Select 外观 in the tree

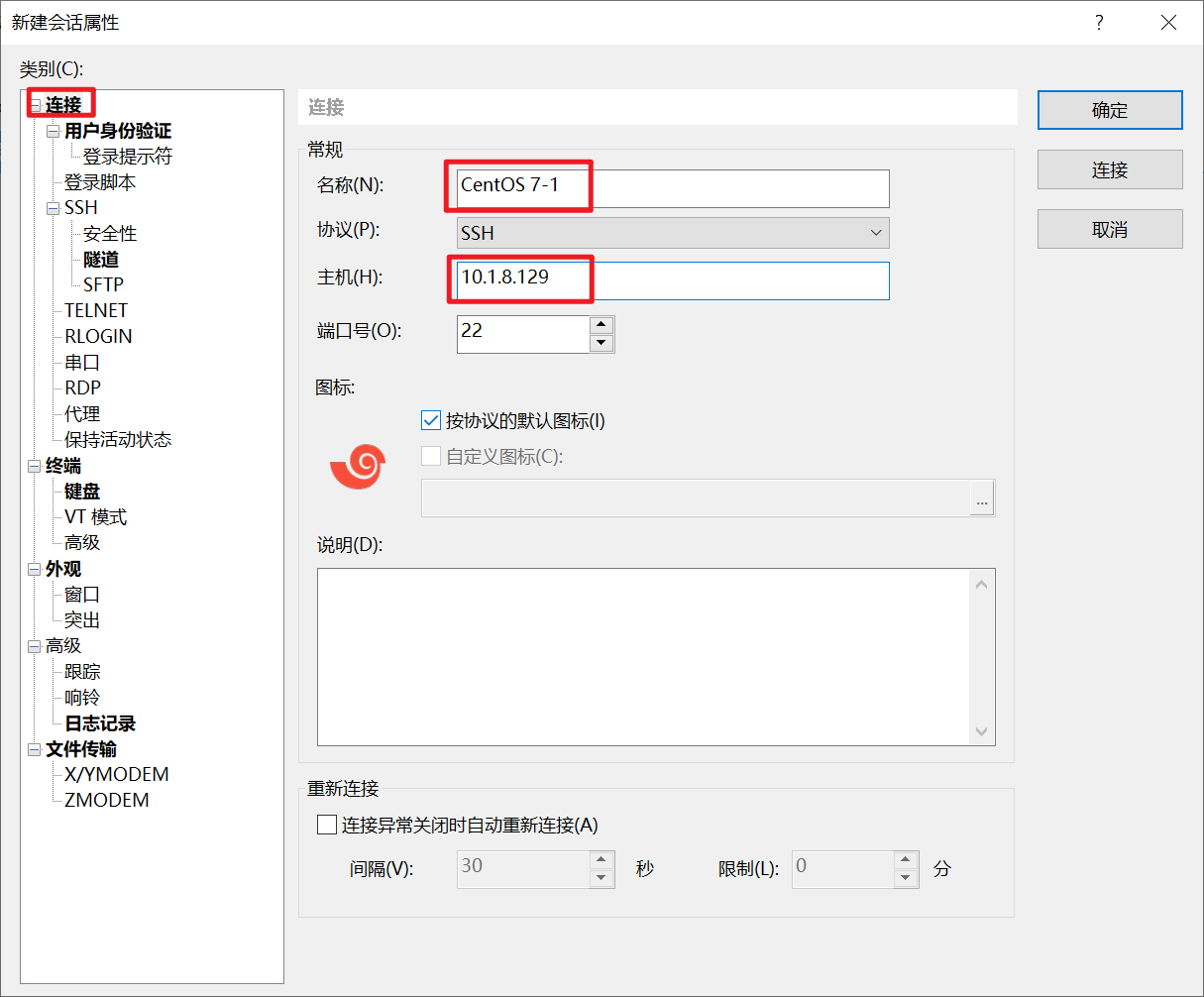point(63,569)
